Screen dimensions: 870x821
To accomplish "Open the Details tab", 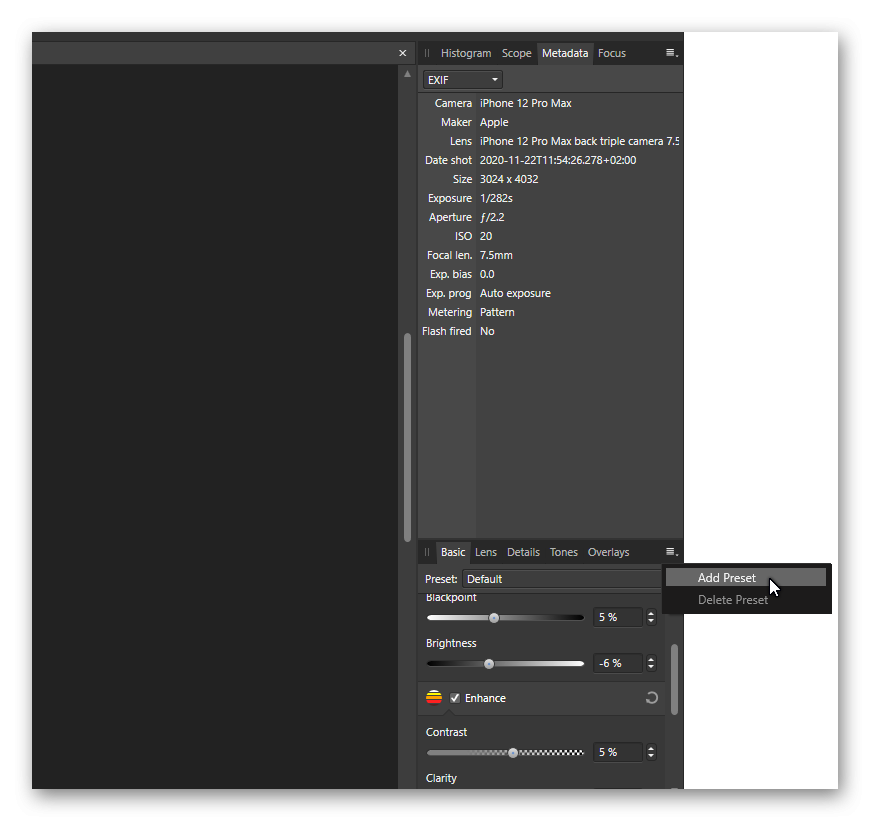I will (523, 552).
